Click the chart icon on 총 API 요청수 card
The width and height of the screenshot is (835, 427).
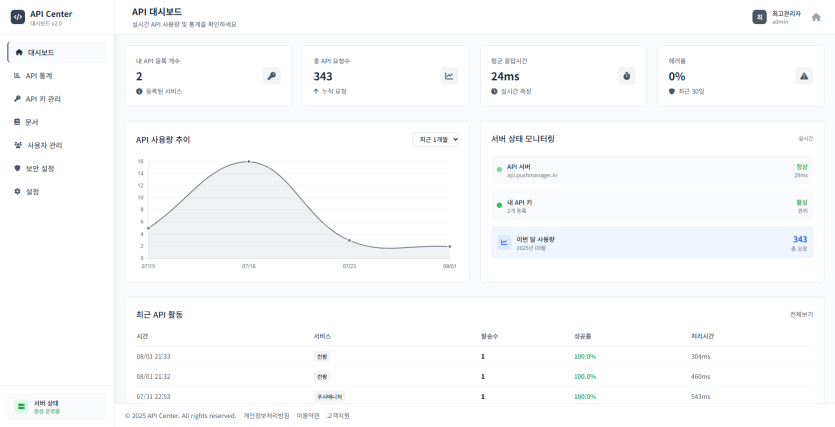[449, 76]
